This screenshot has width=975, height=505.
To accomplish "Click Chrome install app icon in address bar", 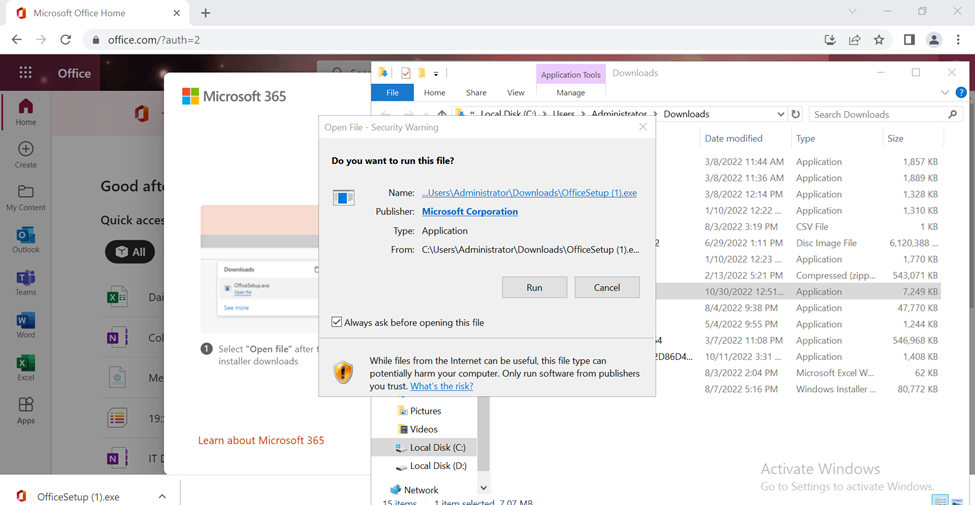I will 829,40.
